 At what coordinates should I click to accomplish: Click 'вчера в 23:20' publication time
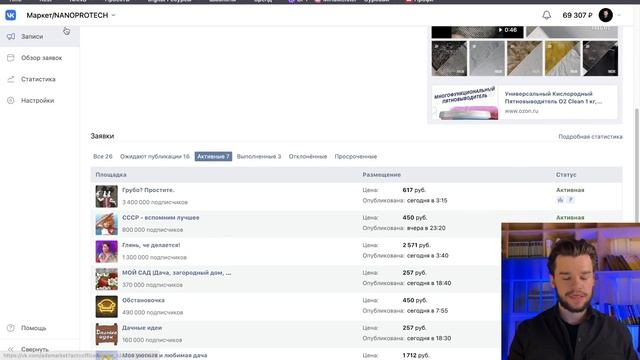[x=426, y=228]
